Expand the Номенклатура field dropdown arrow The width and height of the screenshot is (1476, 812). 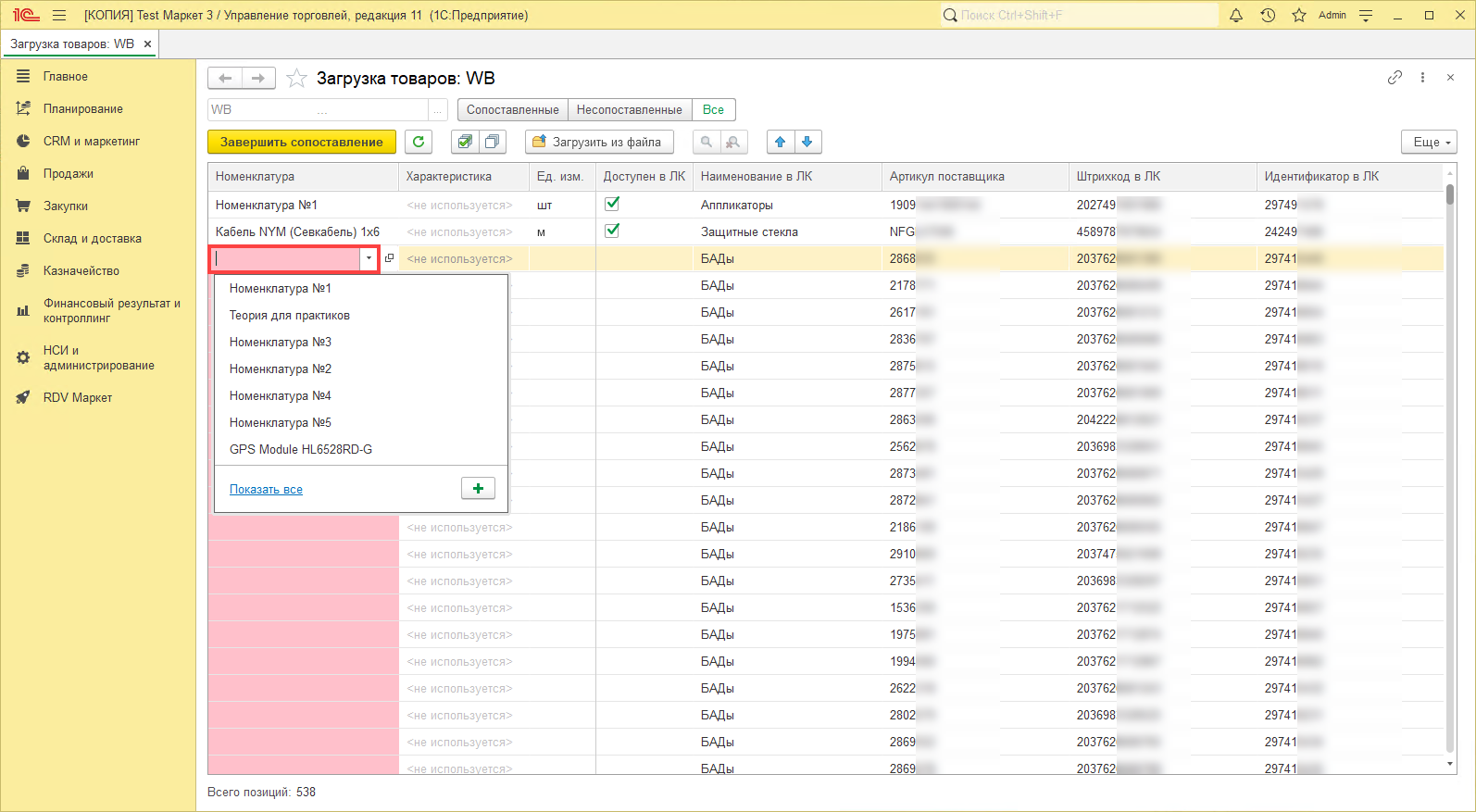pyautogui.click(x=369, y=259)
